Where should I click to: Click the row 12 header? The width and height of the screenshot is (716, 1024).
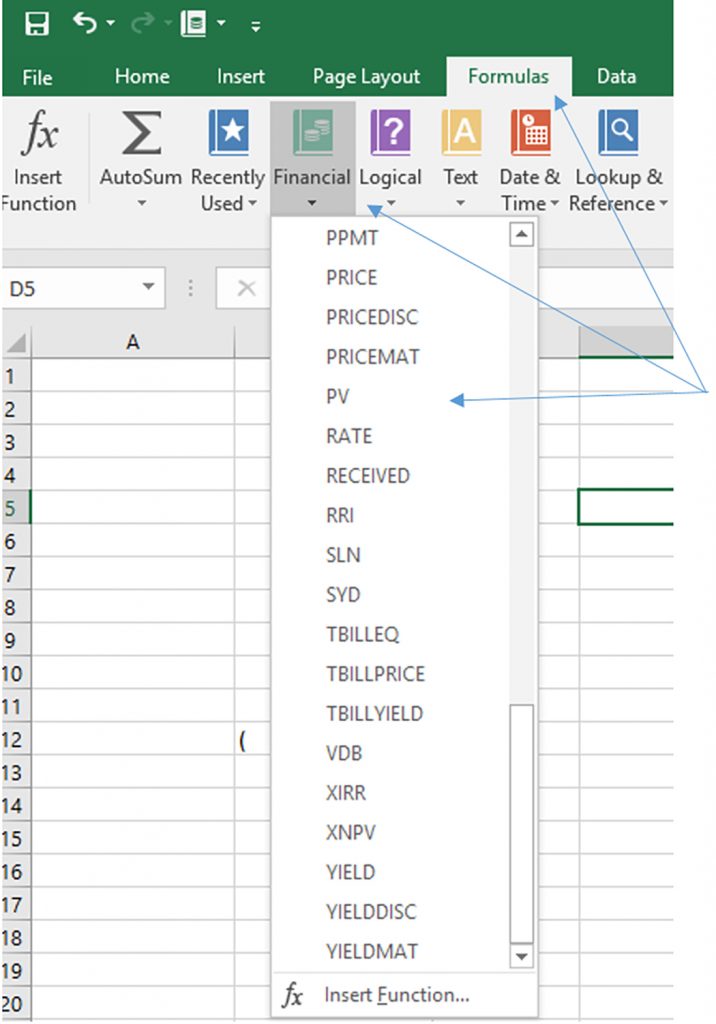click(13, 740)
